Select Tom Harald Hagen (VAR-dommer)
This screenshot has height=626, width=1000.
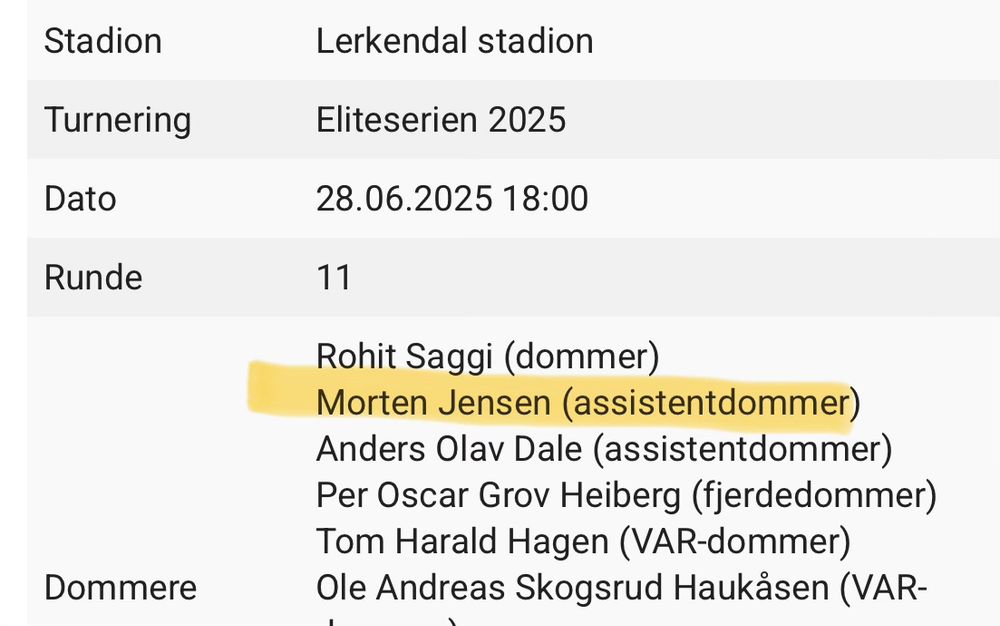tap(584, 542)
